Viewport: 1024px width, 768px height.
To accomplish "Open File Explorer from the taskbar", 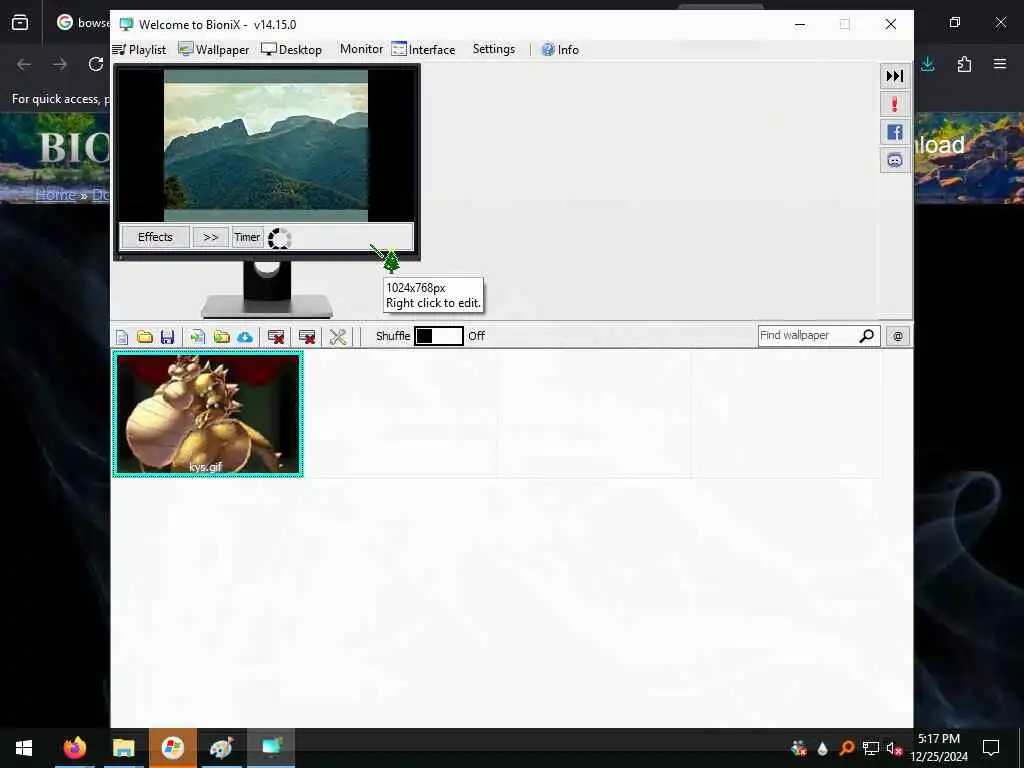I will click(x=123, y=748).
